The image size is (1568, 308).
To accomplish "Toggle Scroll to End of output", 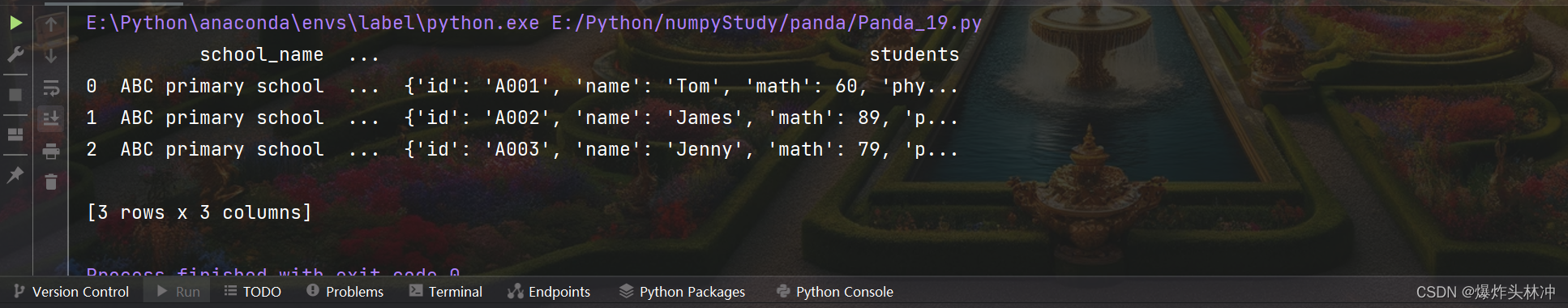I will (51, 119).
